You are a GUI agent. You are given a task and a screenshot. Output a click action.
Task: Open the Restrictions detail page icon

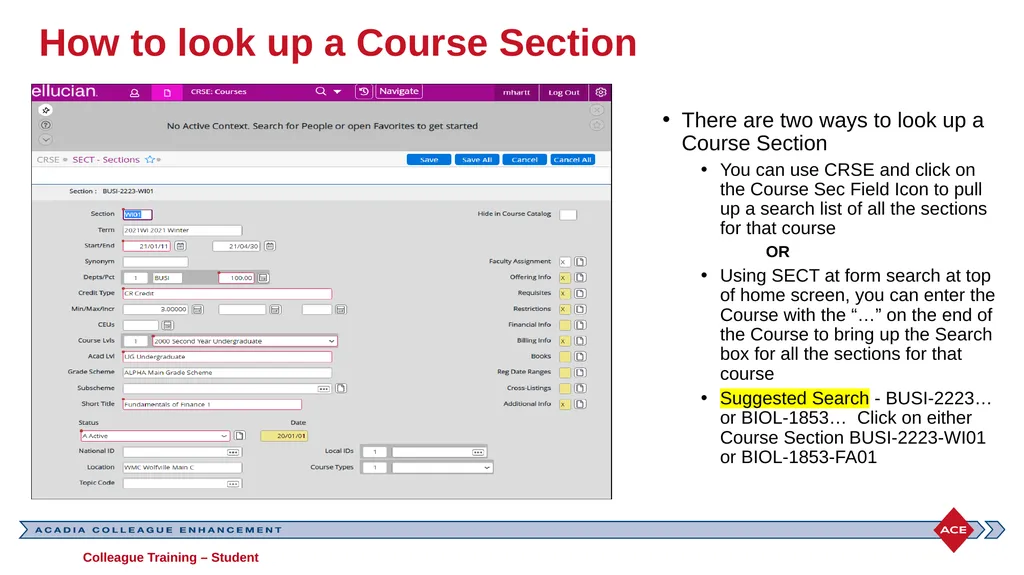pyautogui.click(x=581, y=309)
